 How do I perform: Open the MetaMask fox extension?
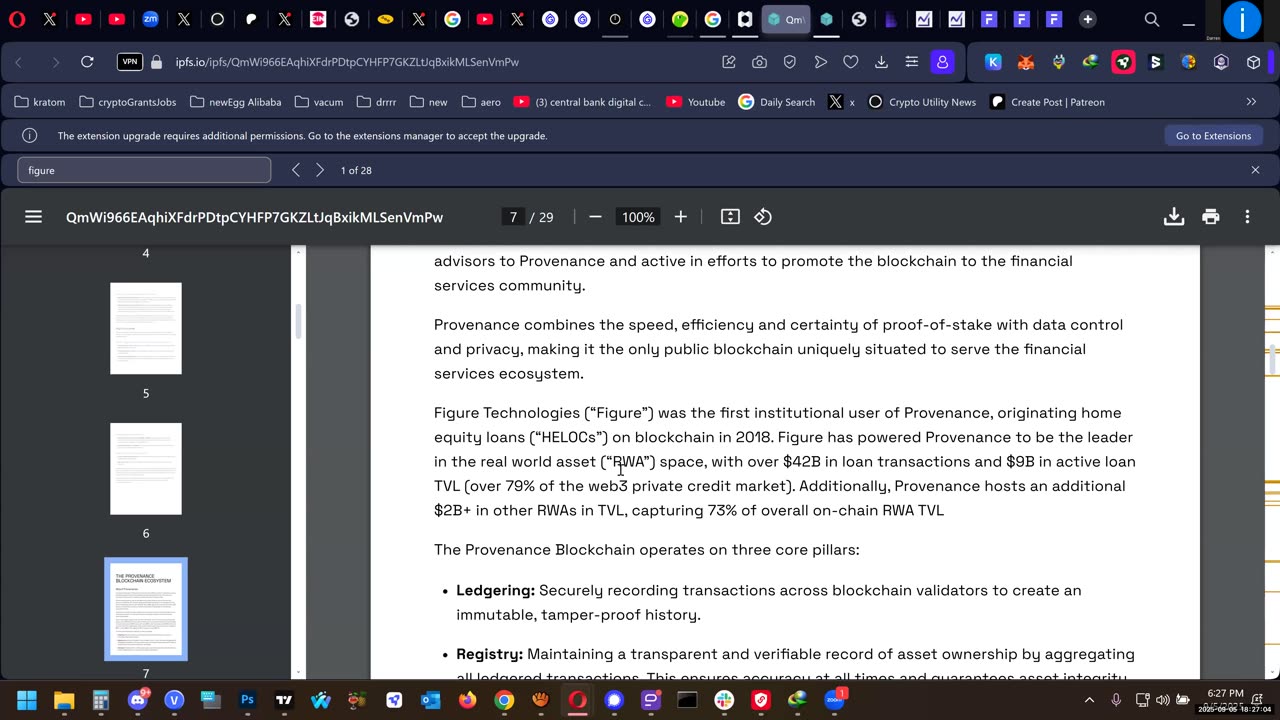[1026, 62]
